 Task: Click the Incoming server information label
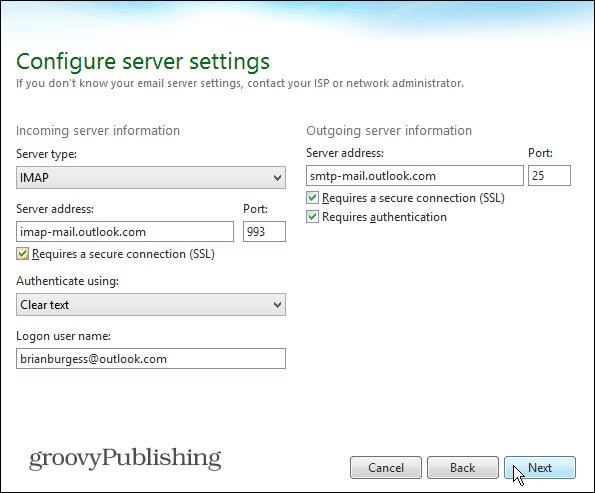pyautogui.click(x=98, y=131)
